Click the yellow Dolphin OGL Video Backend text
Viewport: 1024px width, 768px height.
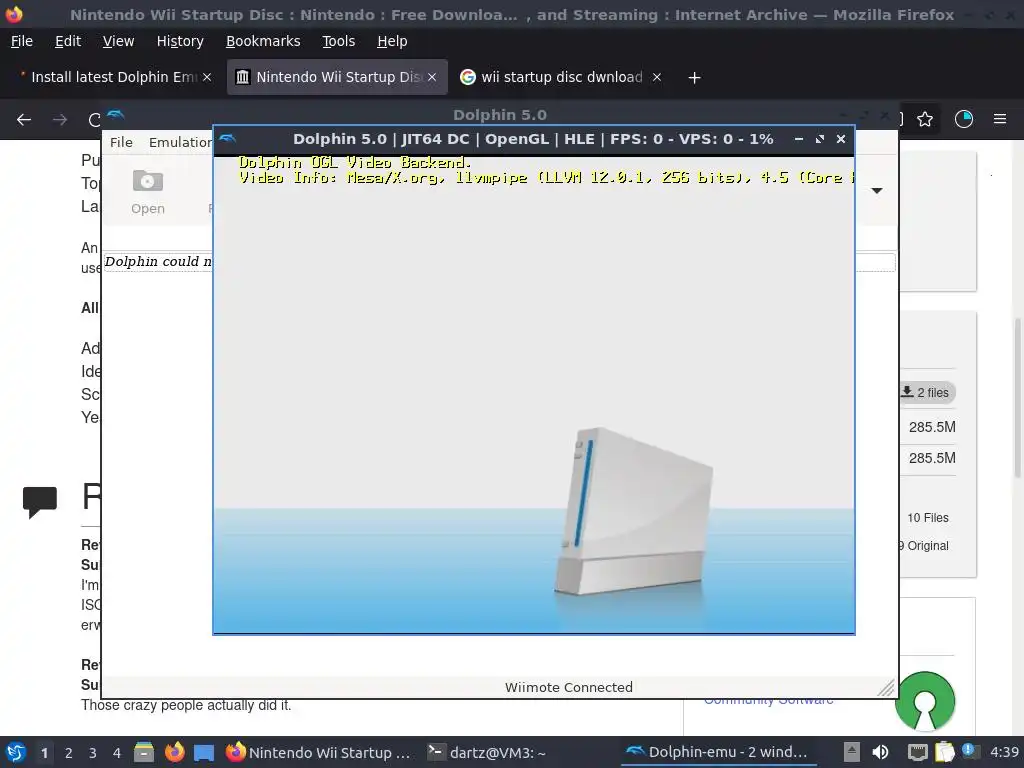click(x=355, y=162)
